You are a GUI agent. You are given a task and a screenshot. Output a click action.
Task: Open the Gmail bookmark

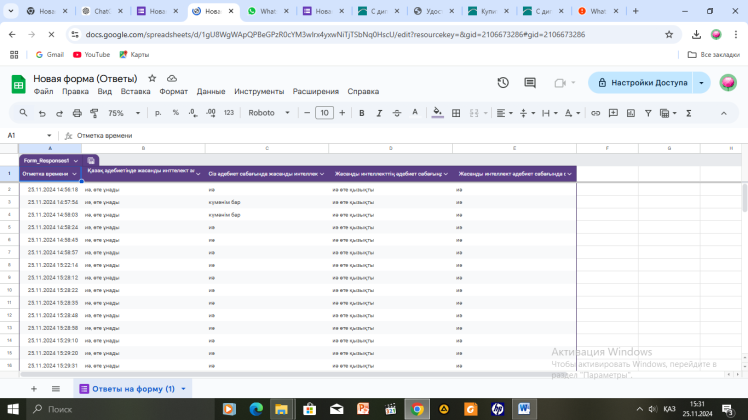click(50, 54)
